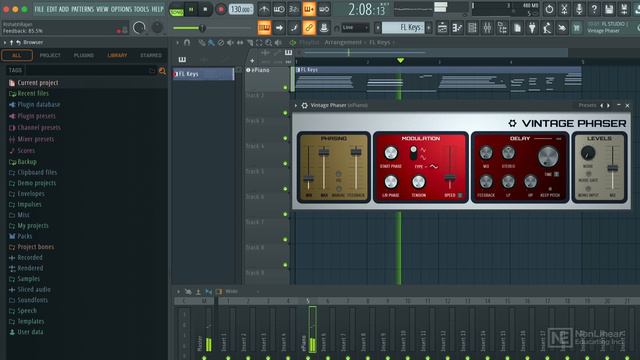Image resolution: width=640 pixels, height=360 pixels.
Task: Toggle the recording countdown icon
Action: (294, 9)
